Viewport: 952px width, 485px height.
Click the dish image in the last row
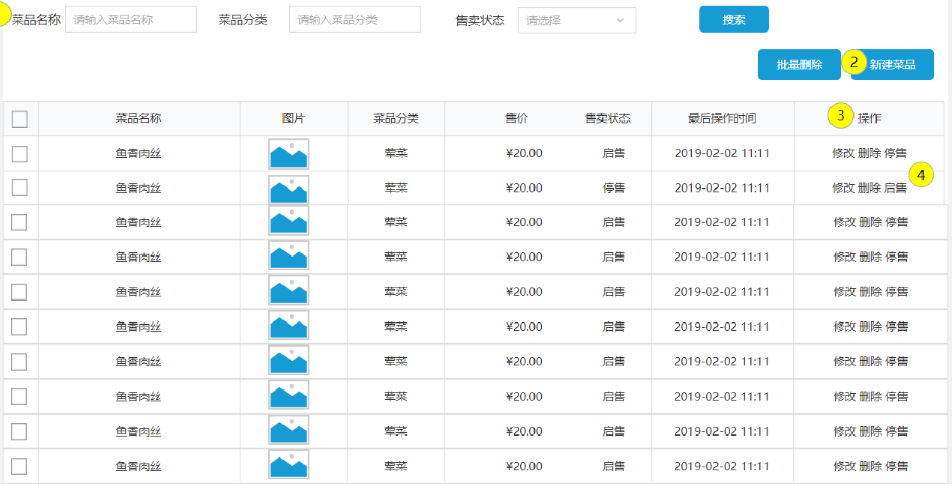pyautogui.click(x=288, y=466)
